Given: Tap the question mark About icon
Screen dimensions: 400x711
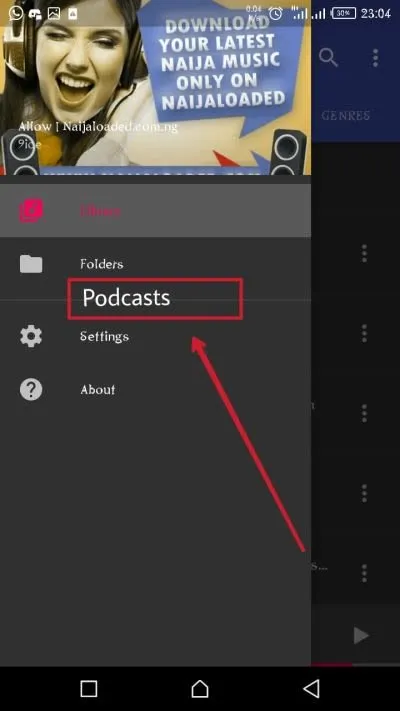Looking at the screenshot, I should pyautogui.click(x=31, y=390).
